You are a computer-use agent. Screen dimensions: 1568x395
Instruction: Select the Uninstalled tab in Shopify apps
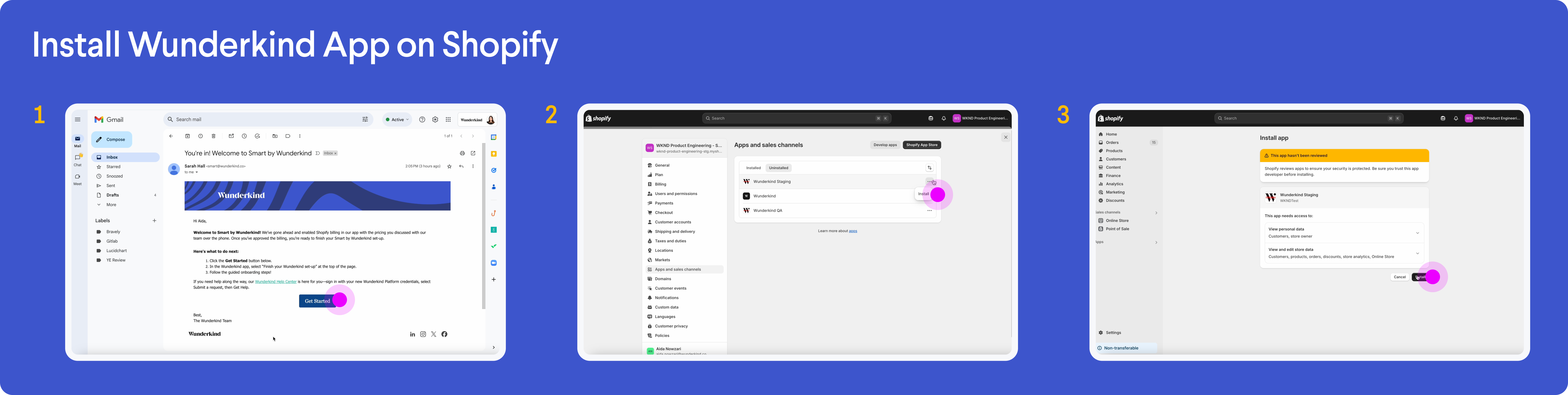(778, 168)
